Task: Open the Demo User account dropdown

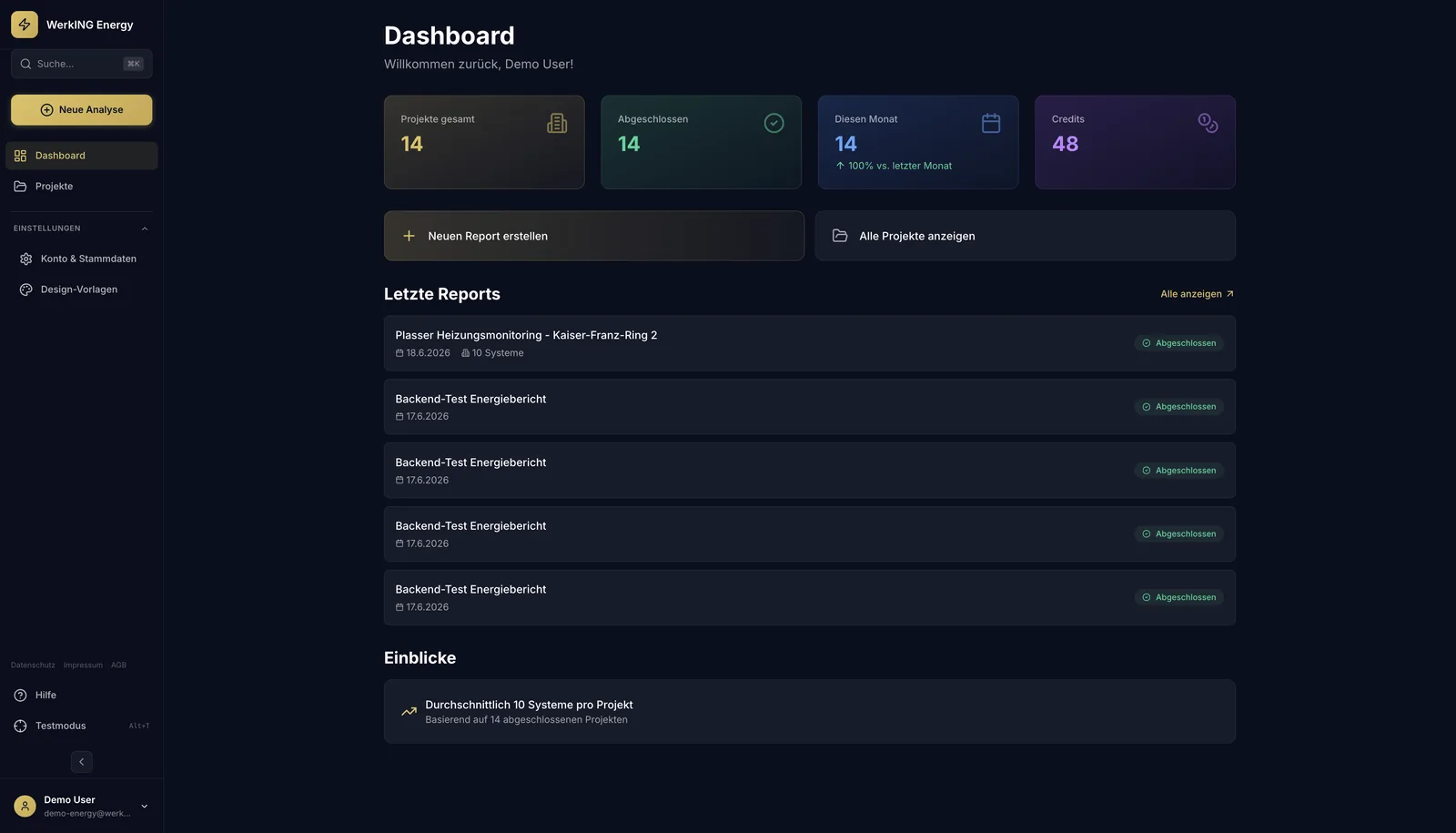Action: click(x=145, y=807)
